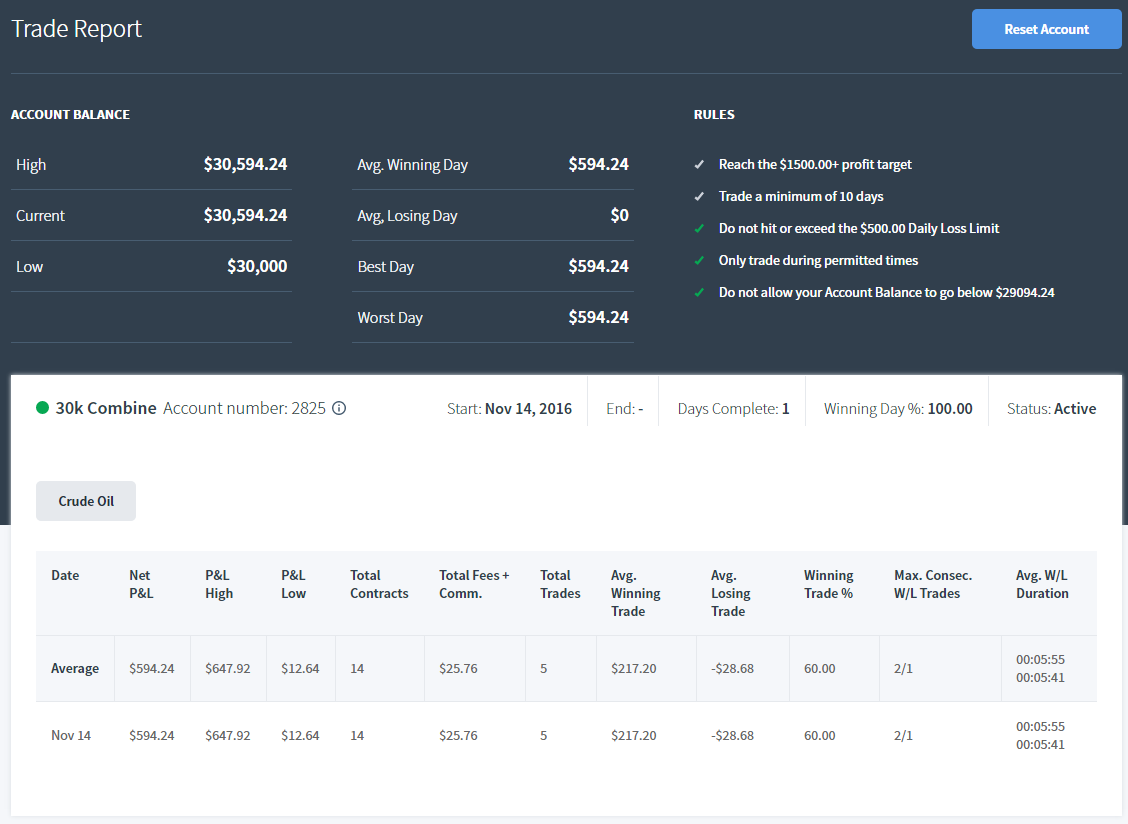Click the green active status dot
This screenshot has width=1128, height=824.
42,408
